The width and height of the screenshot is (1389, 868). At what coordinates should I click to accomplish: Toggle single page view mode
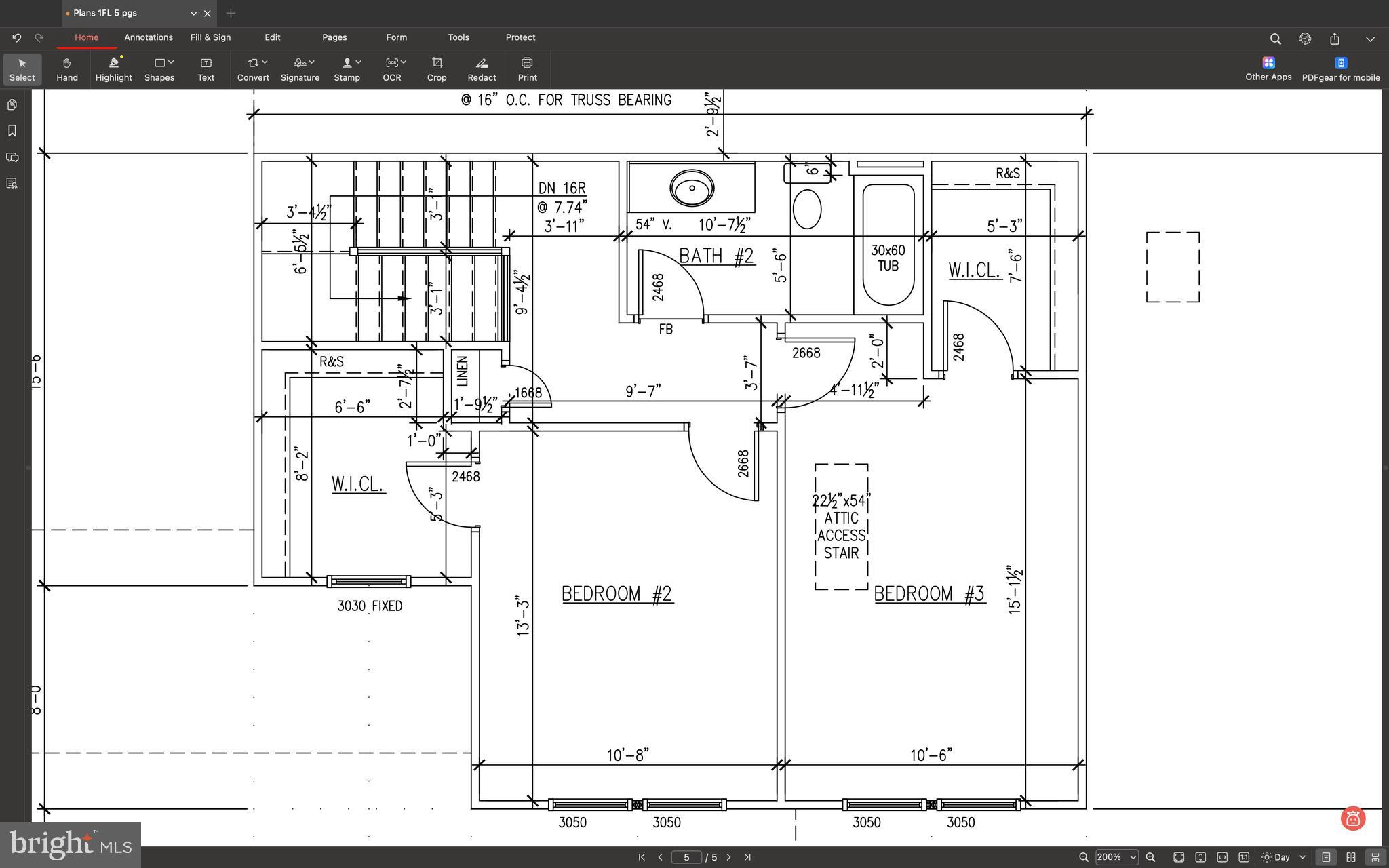point(1326,857)
